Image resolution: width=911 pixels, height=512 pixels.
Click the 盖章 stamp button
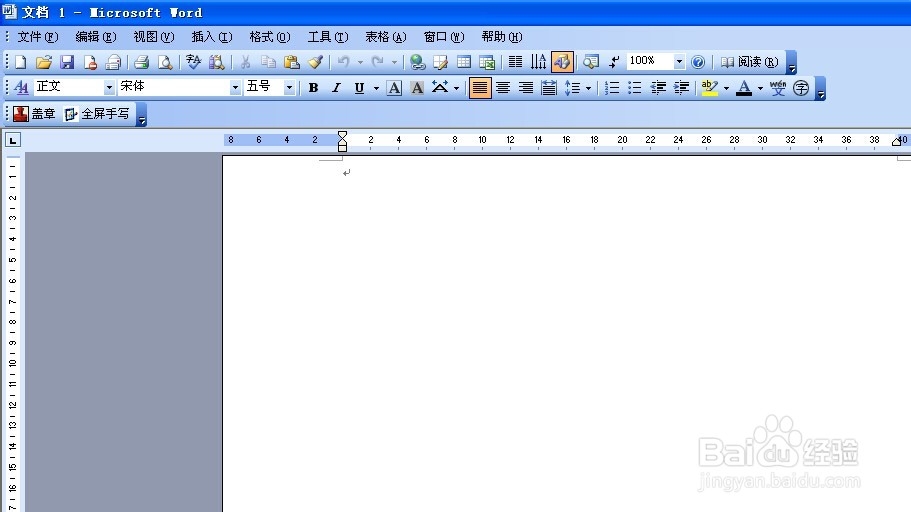pos(34,113)
